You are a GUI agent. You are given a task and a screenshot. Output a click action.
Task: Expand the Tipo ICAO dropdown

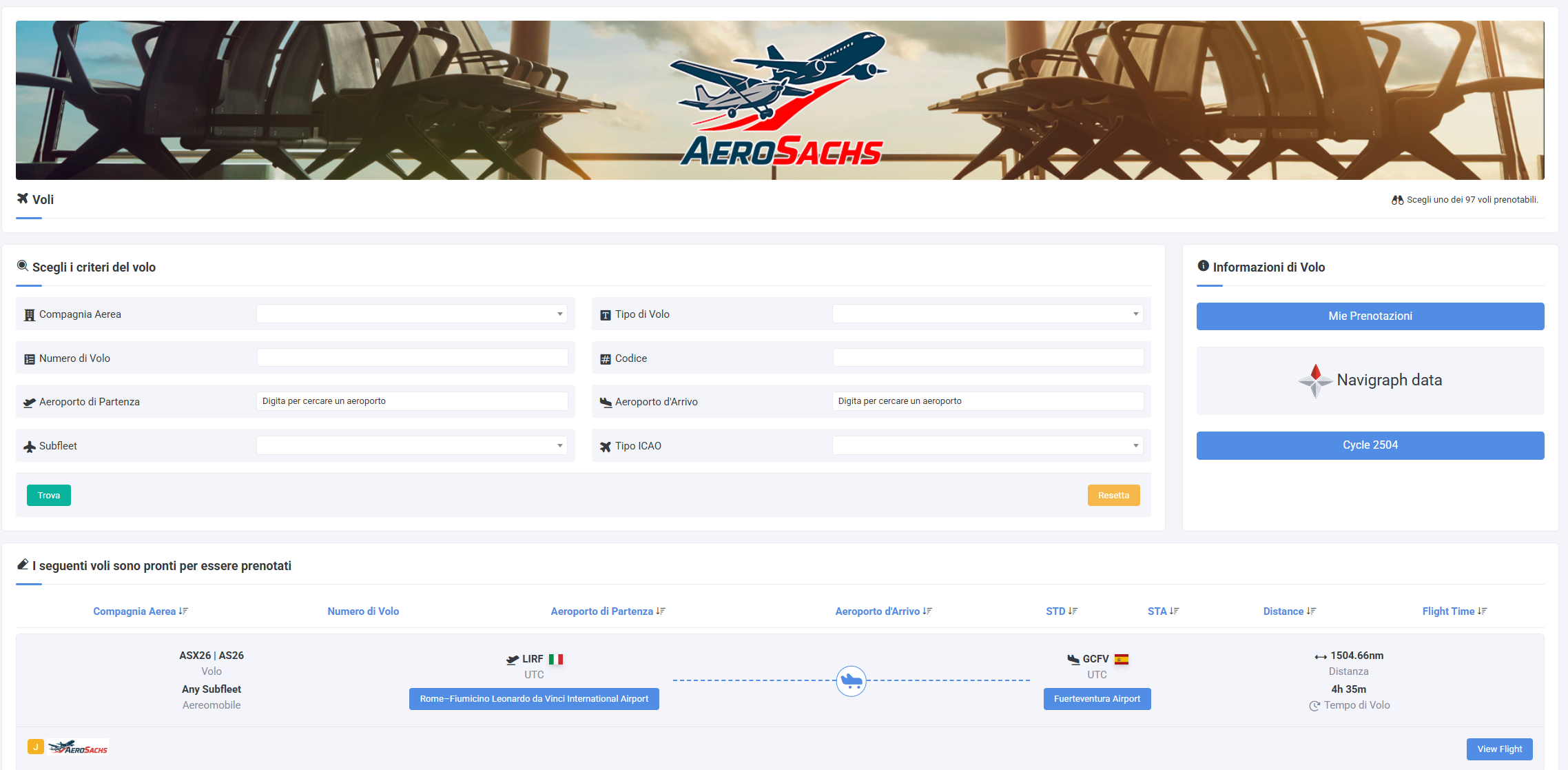point(987,446)
